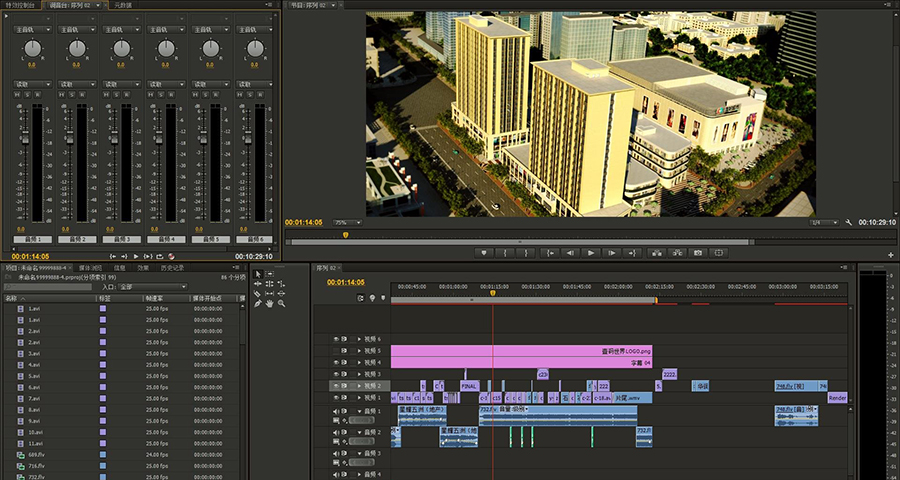This screenshot has height=480, width=900.
Task: Open the 读取 automation dropdown on first channel
Action: pos(33,84)
